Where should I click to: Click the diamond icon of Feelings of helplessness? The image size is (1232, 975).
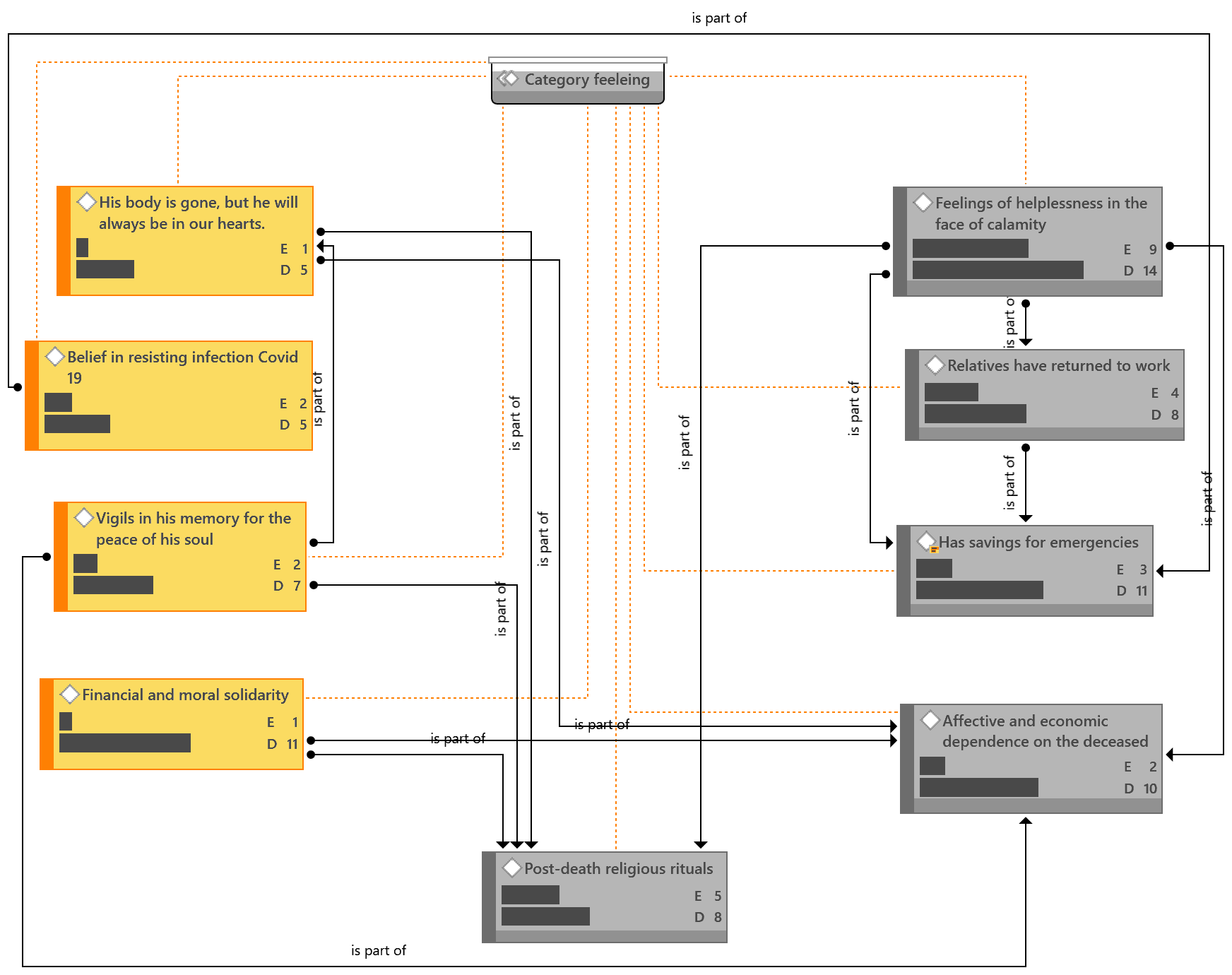click(x=923, y=203)
